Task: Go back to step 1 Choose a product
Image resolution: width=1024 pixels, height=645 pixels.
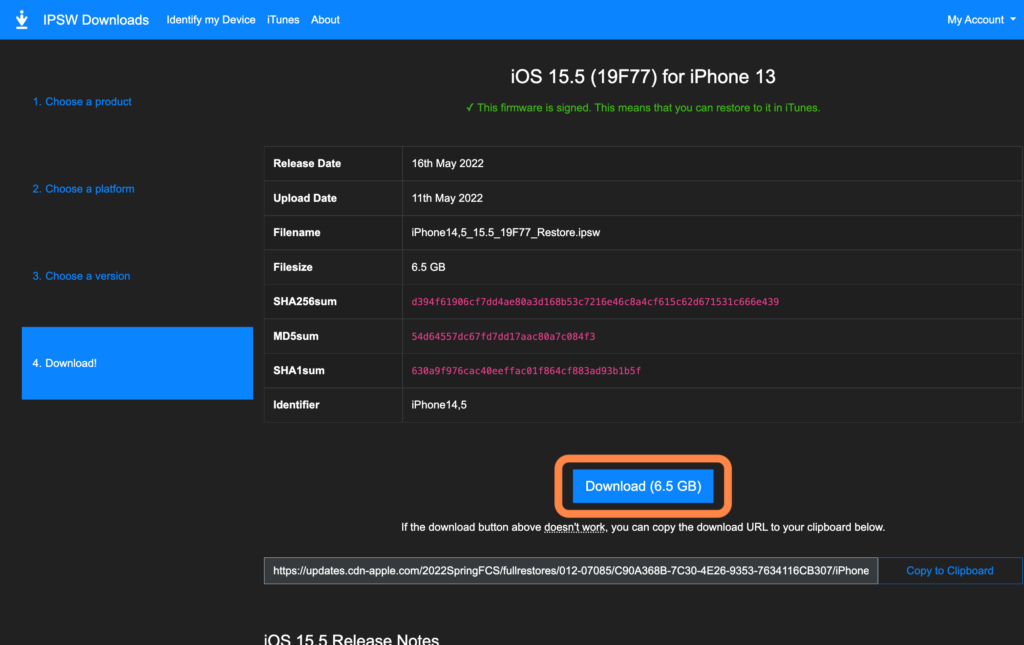Action: [x=82, y=102]
